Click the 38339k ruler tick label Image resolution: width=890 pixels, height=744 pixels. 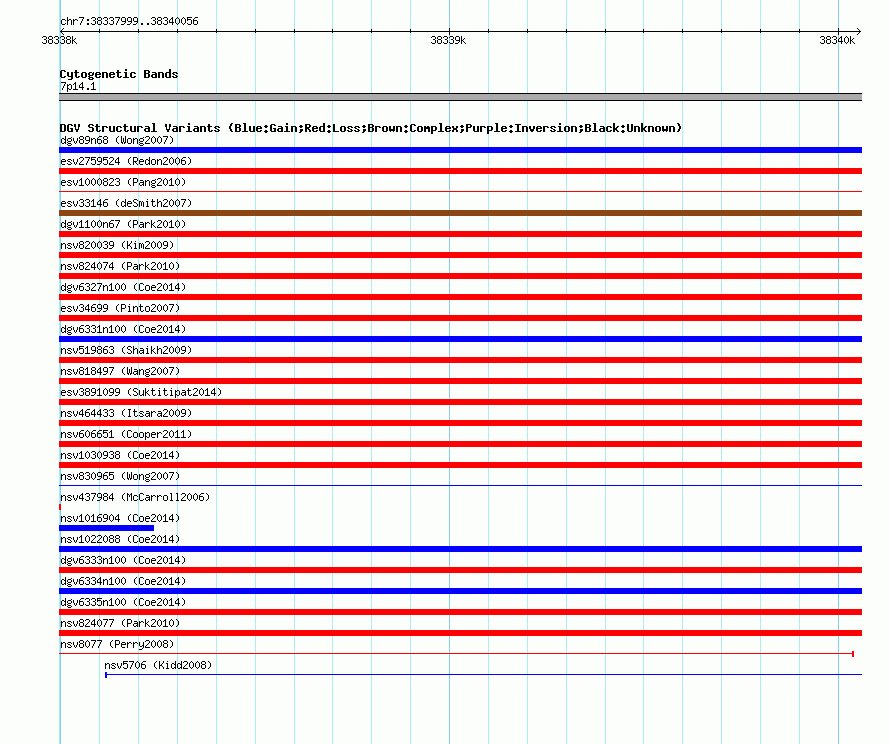click(x=448, y=40)
